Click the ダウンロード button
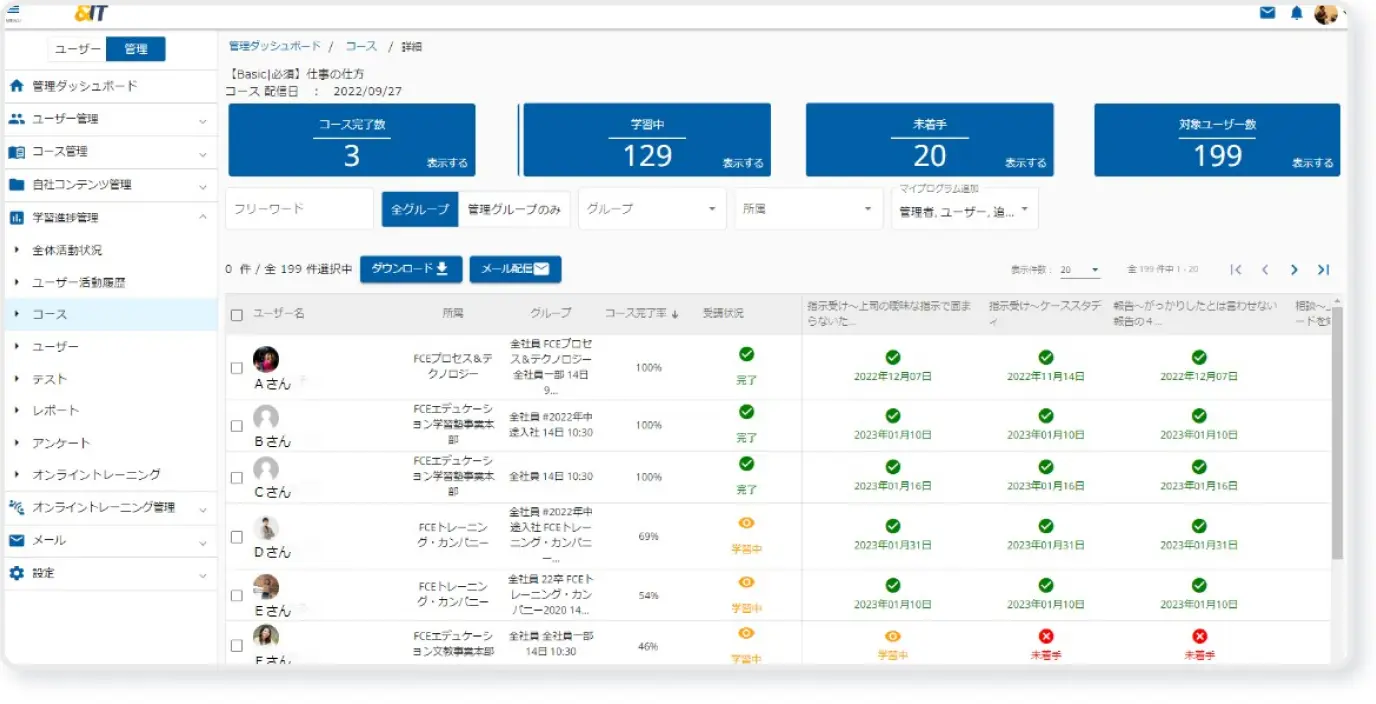This screenshot has width=1376, height=704. (x=411, y=269)
